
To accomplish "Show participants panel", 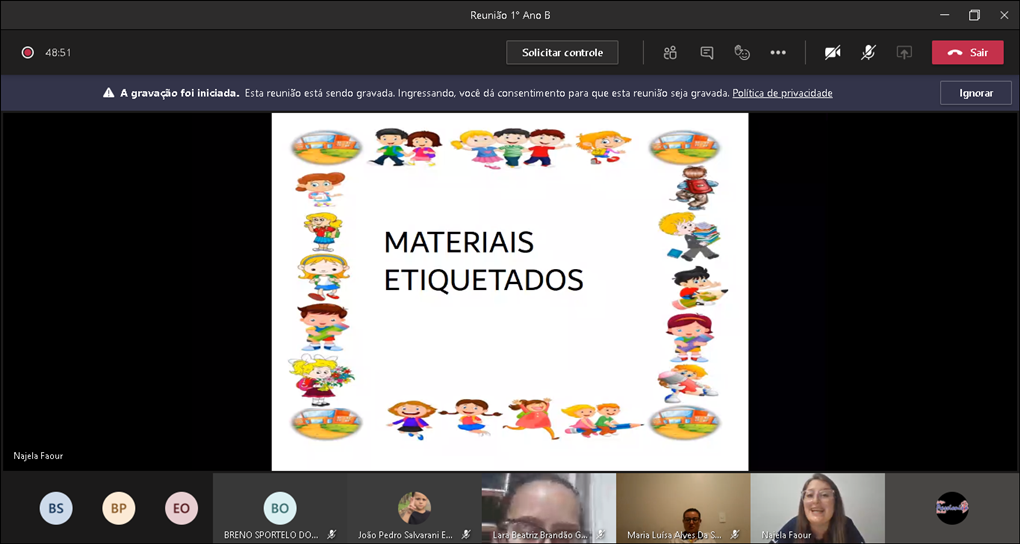I will (670, 53).
